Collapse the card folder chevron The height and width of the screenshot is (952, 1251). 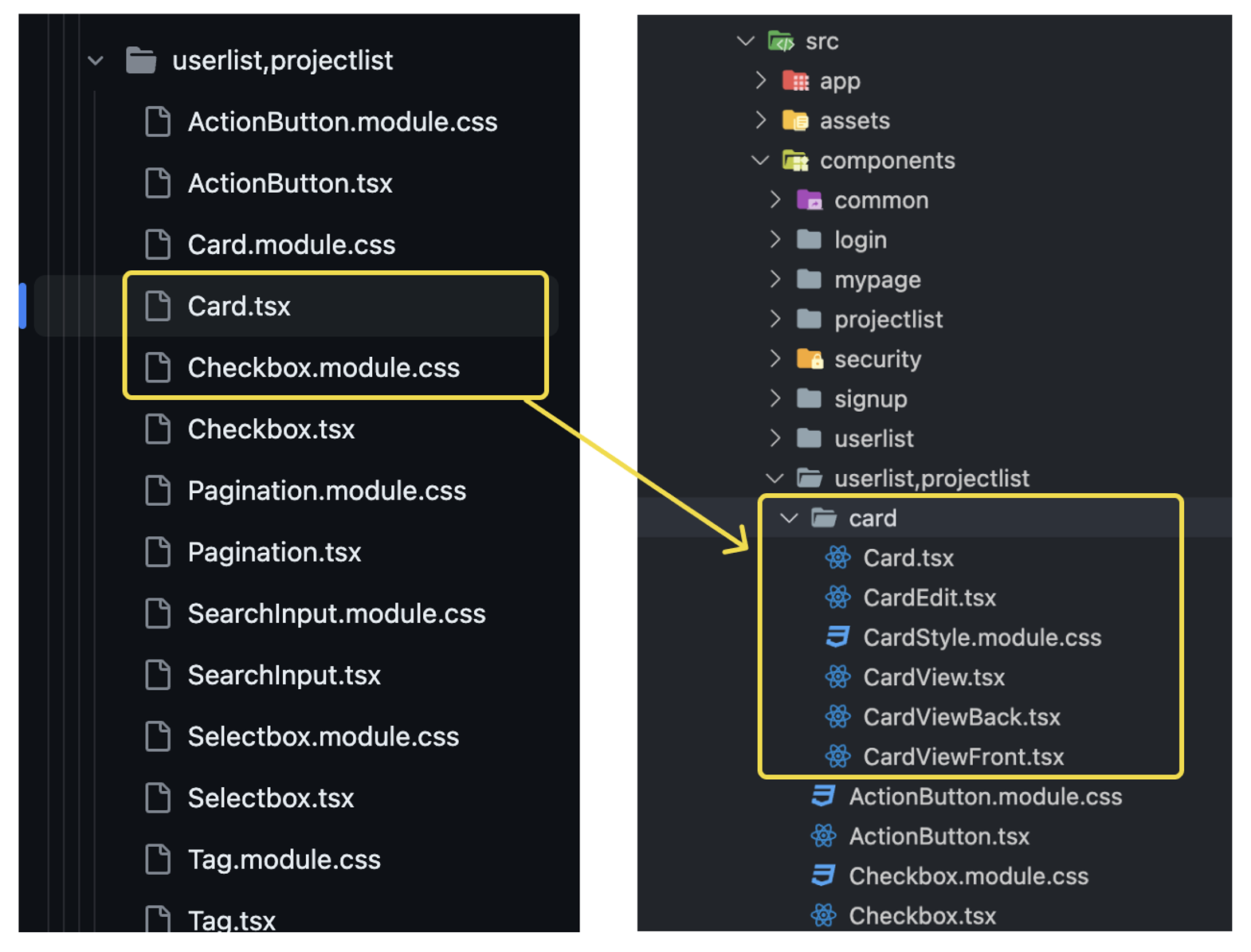click(789, 519)
